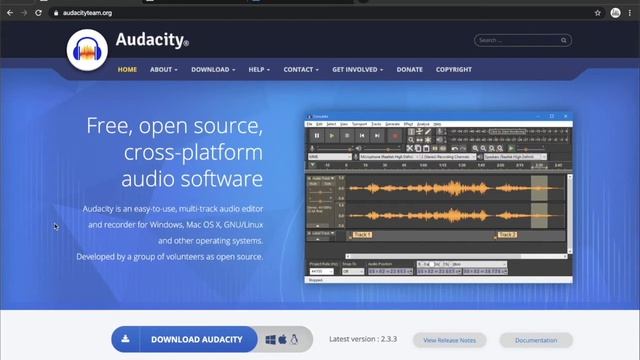Open View Release Notes
This screenshot has height=360, width=640.
[449, 340]
